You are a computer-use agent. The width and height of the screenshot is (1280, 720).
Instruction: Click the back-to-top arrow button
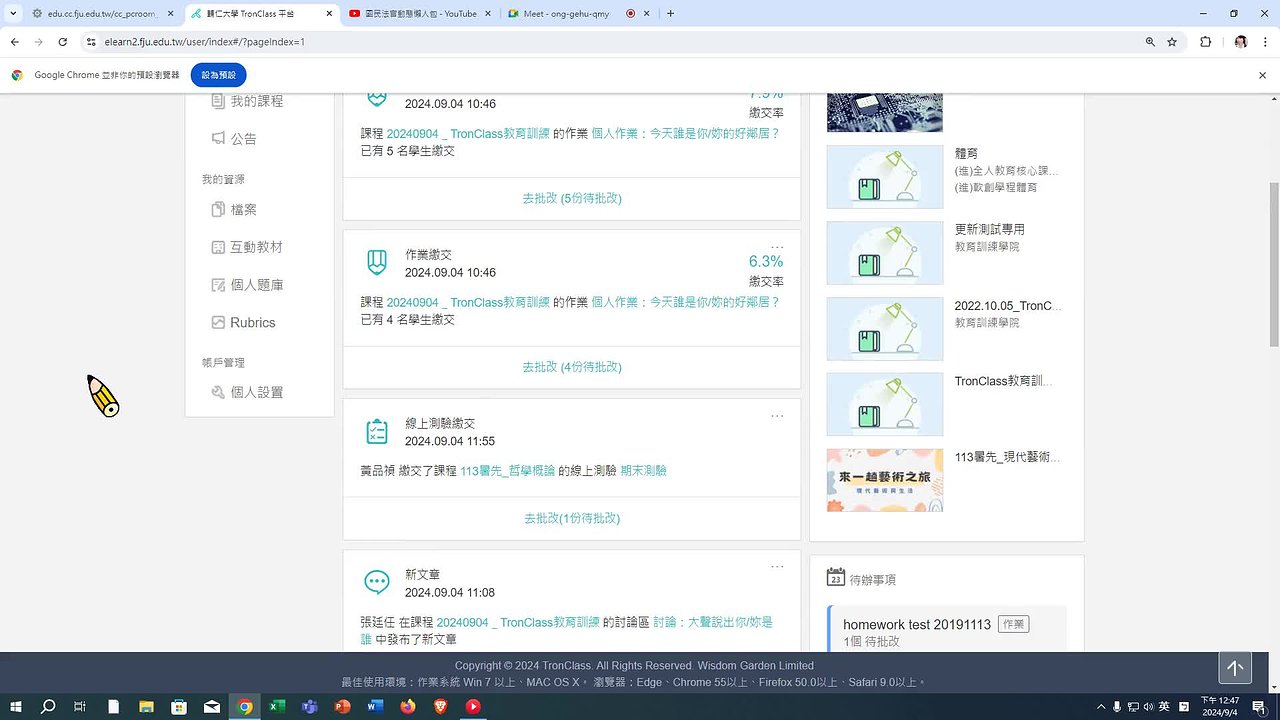pyautogui.click(x=1235, y=668)
